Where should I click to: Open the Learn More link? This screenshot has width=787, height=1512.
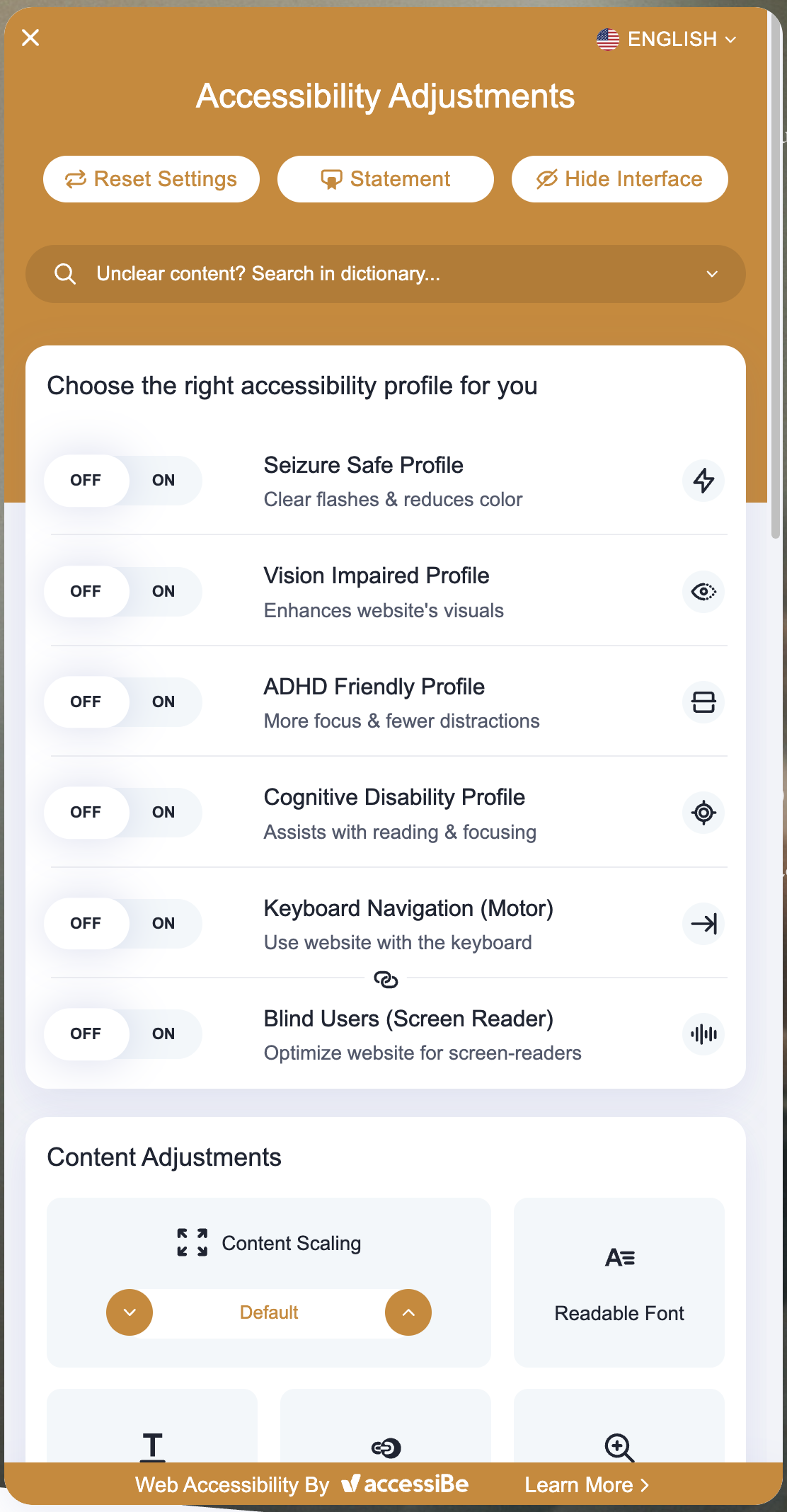pos(587,1485)
